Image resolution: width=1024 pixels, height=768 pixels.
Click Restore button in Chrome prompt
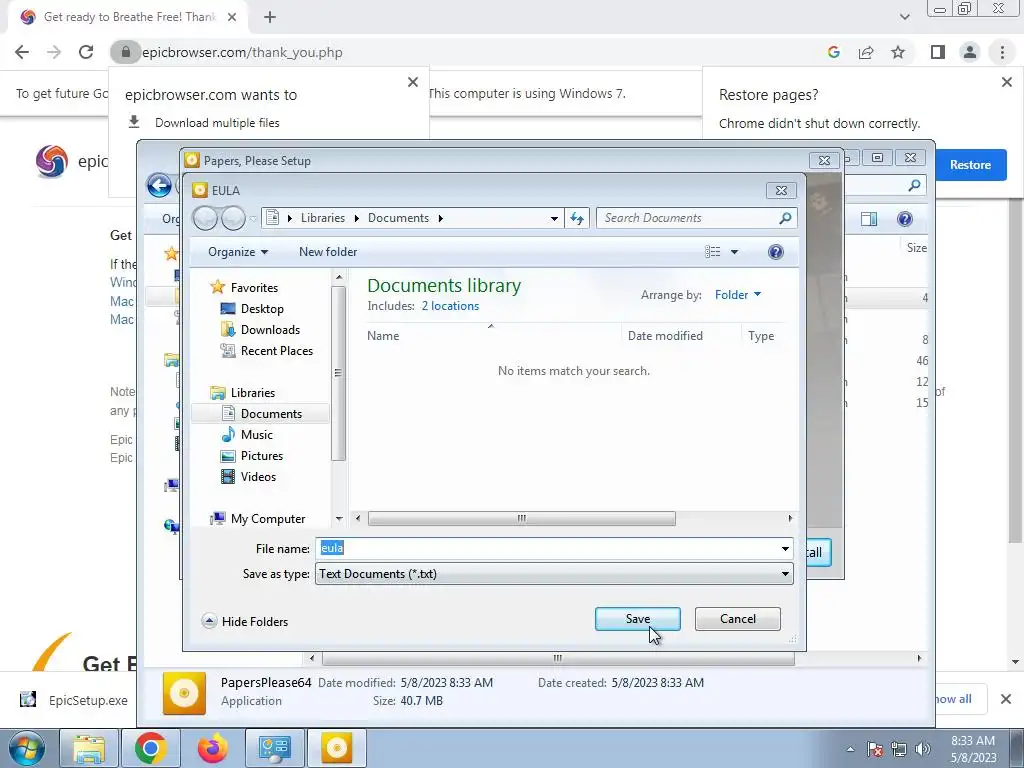click(x=970, y=165)
